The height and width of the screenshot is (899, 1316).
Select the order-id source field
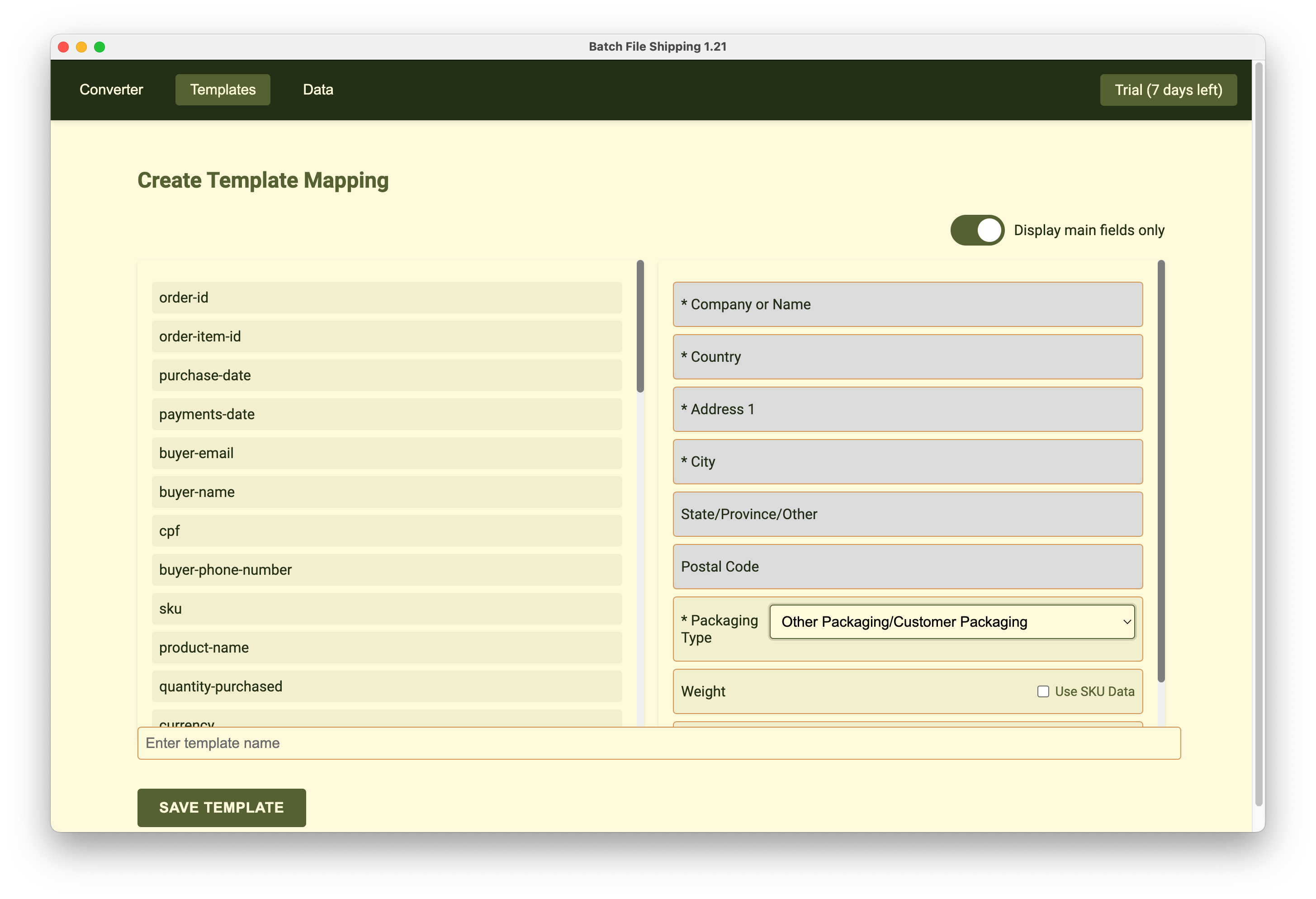tap(387, 297)
